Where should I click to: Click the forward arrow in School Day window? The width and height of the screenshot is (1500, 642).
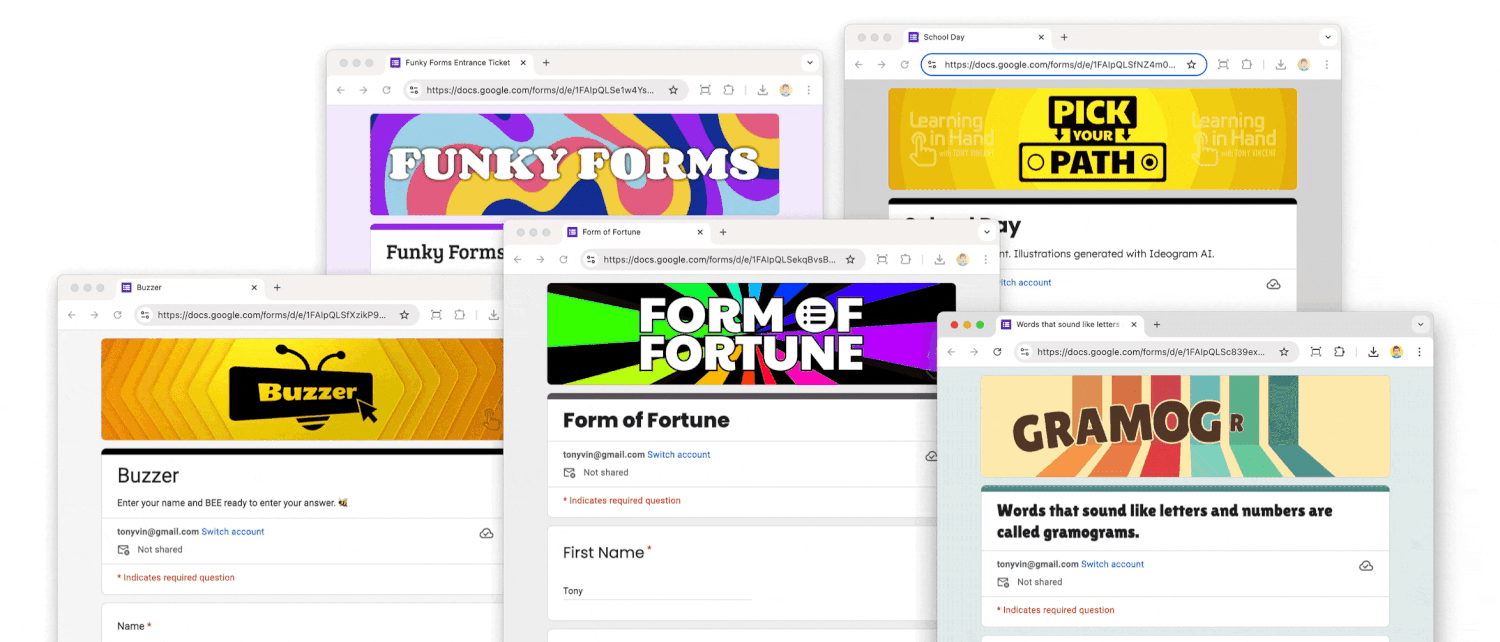(x=882, y=64)
